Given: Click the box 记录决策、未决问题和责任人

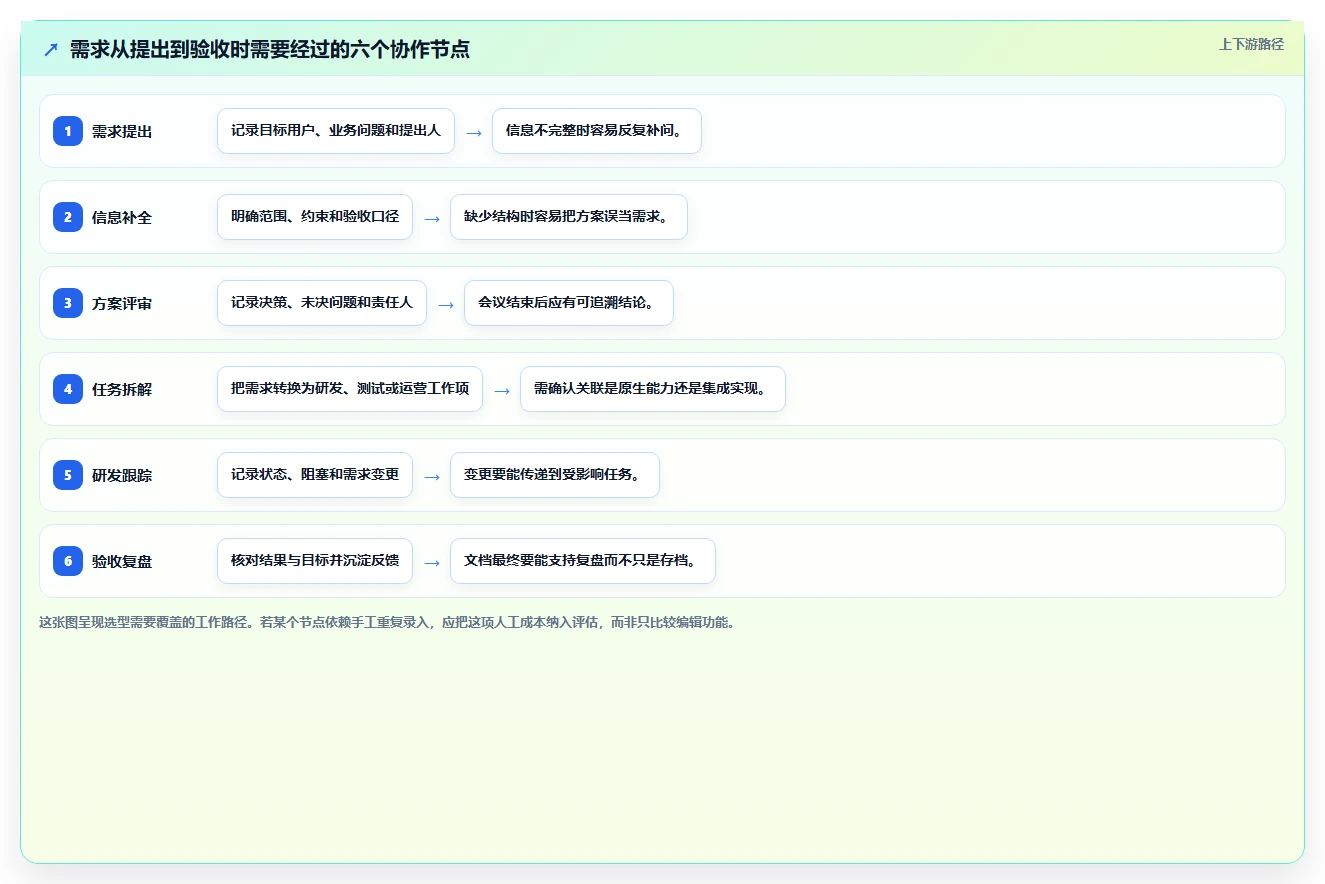Looking at the screenshot, I should 322,303.
